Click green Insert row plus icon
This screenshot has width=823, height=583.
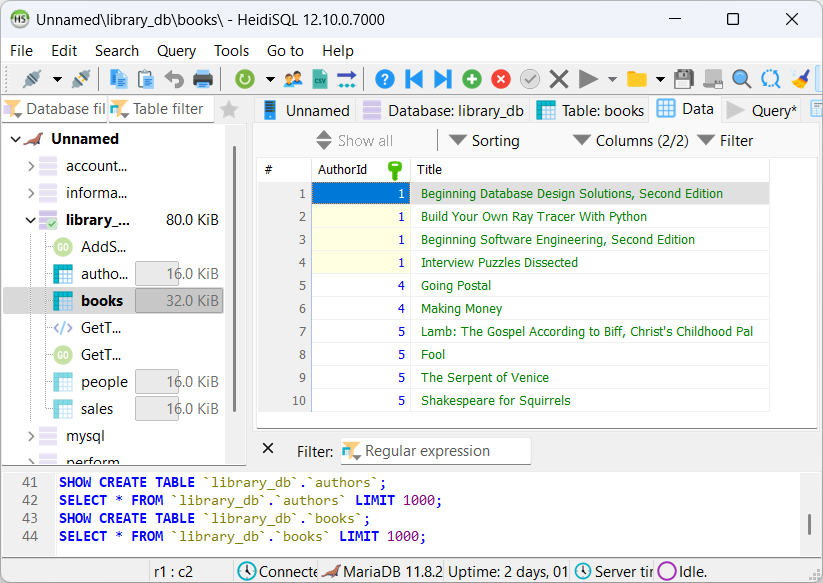[x=472, y=79]
